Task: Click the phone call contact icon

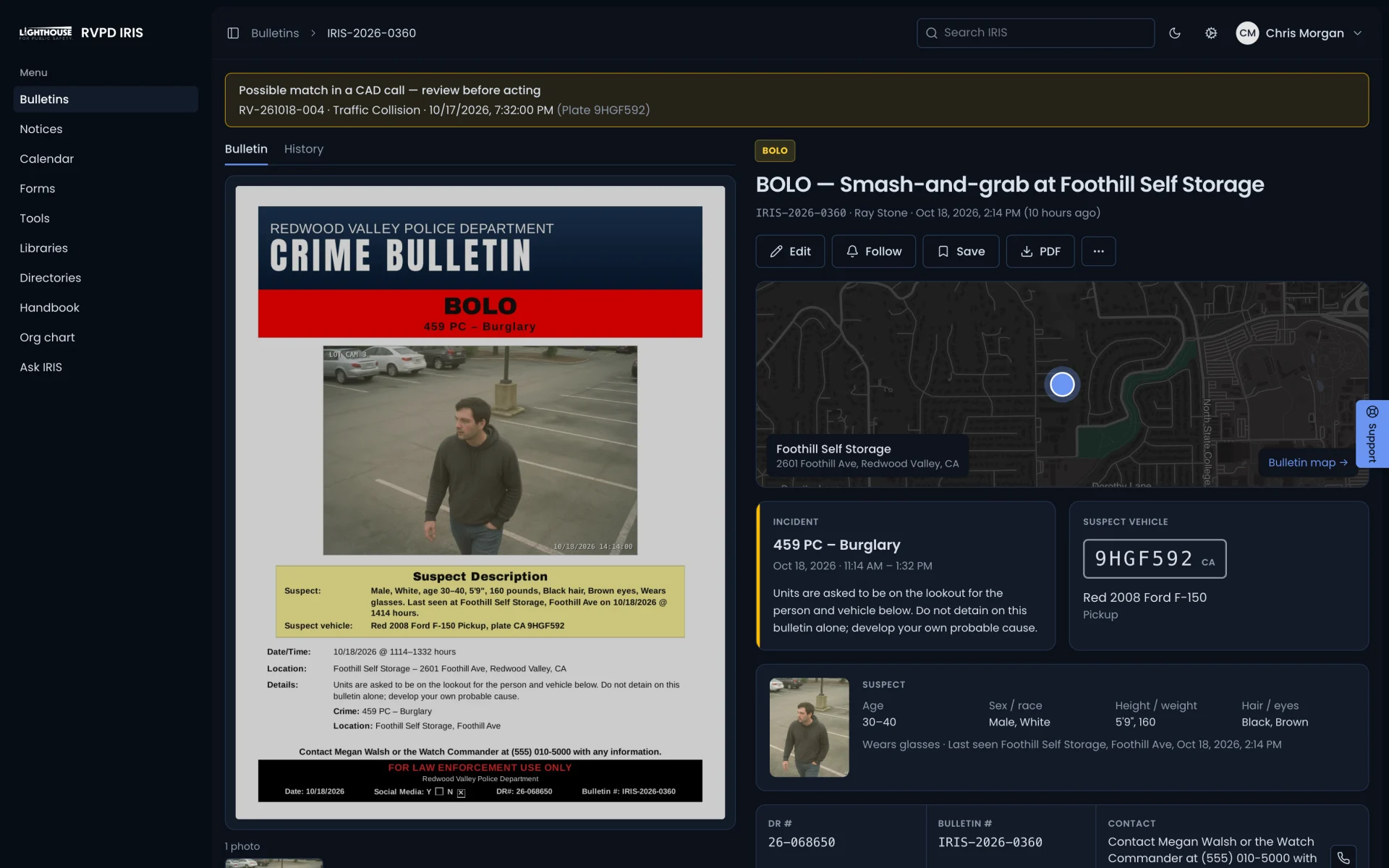Action: pyautogui.click(x=1343, y=858)
